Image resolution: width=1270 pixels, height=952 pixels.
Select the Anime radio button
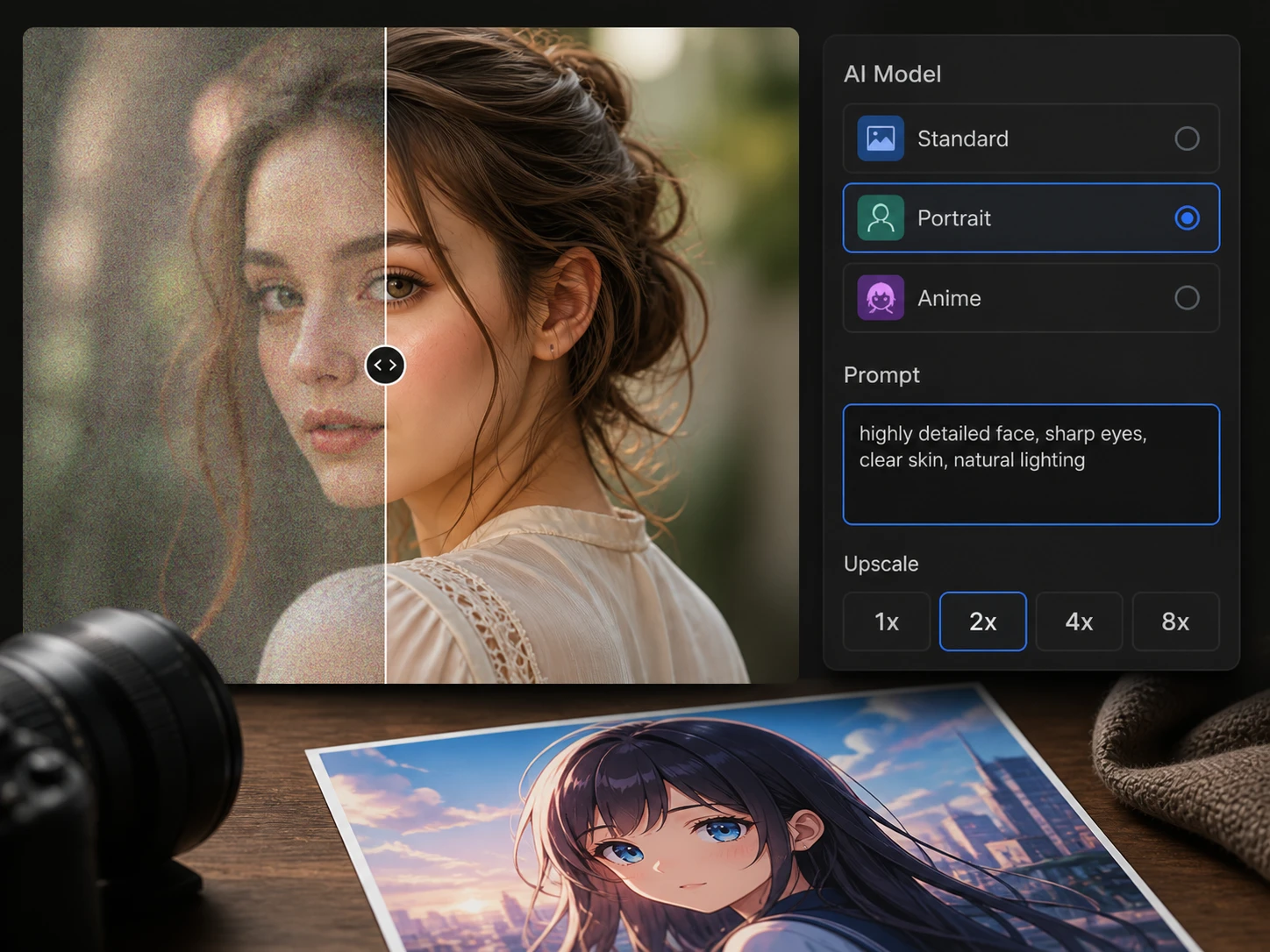(1187, 298)
